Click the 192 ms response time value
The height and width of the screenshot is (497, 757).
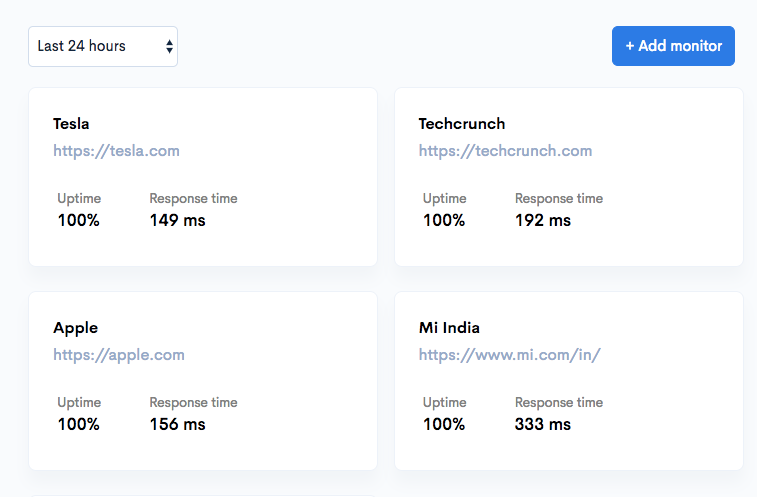[543, 220]
